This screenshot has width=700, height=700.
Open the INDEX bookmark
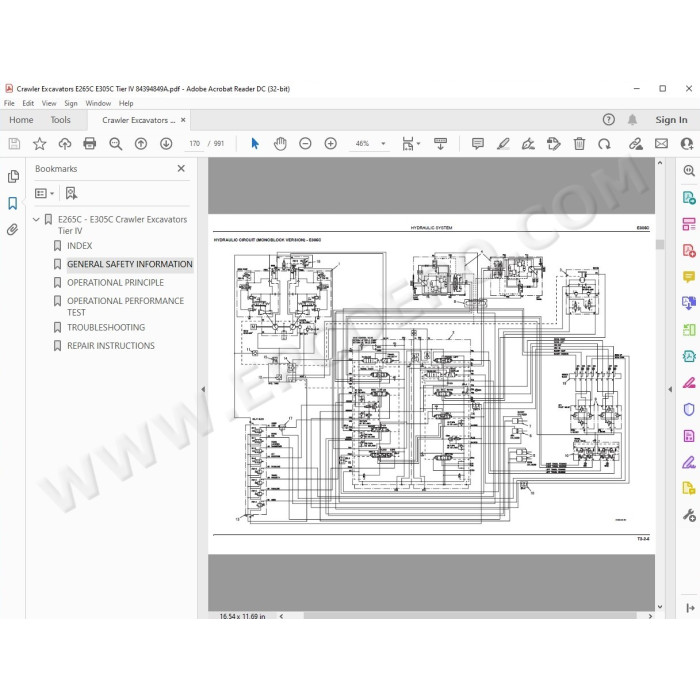[79, 246]
